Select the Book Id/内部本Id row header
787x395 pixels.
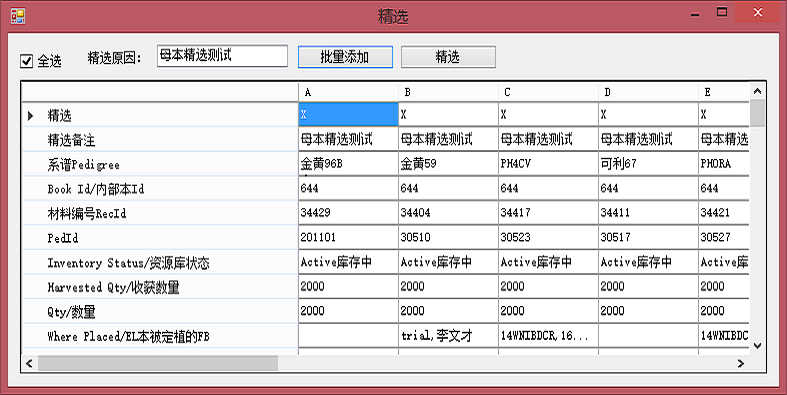tap(160, 189)
